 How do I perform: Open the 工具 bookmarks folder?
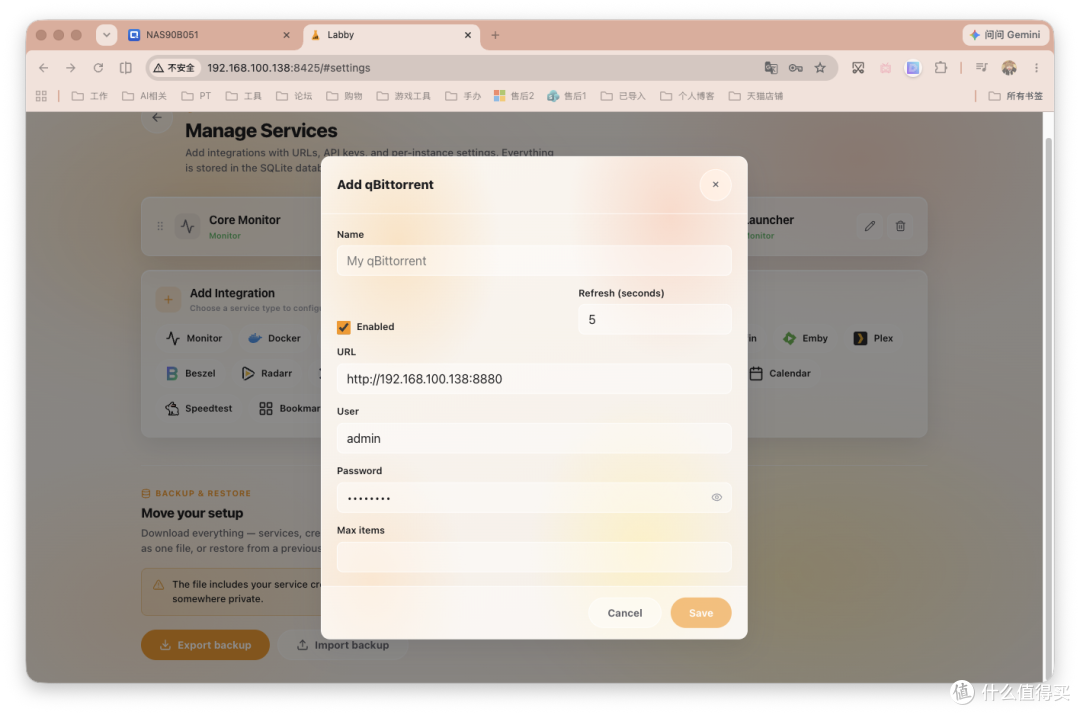[x=244, y=96]
